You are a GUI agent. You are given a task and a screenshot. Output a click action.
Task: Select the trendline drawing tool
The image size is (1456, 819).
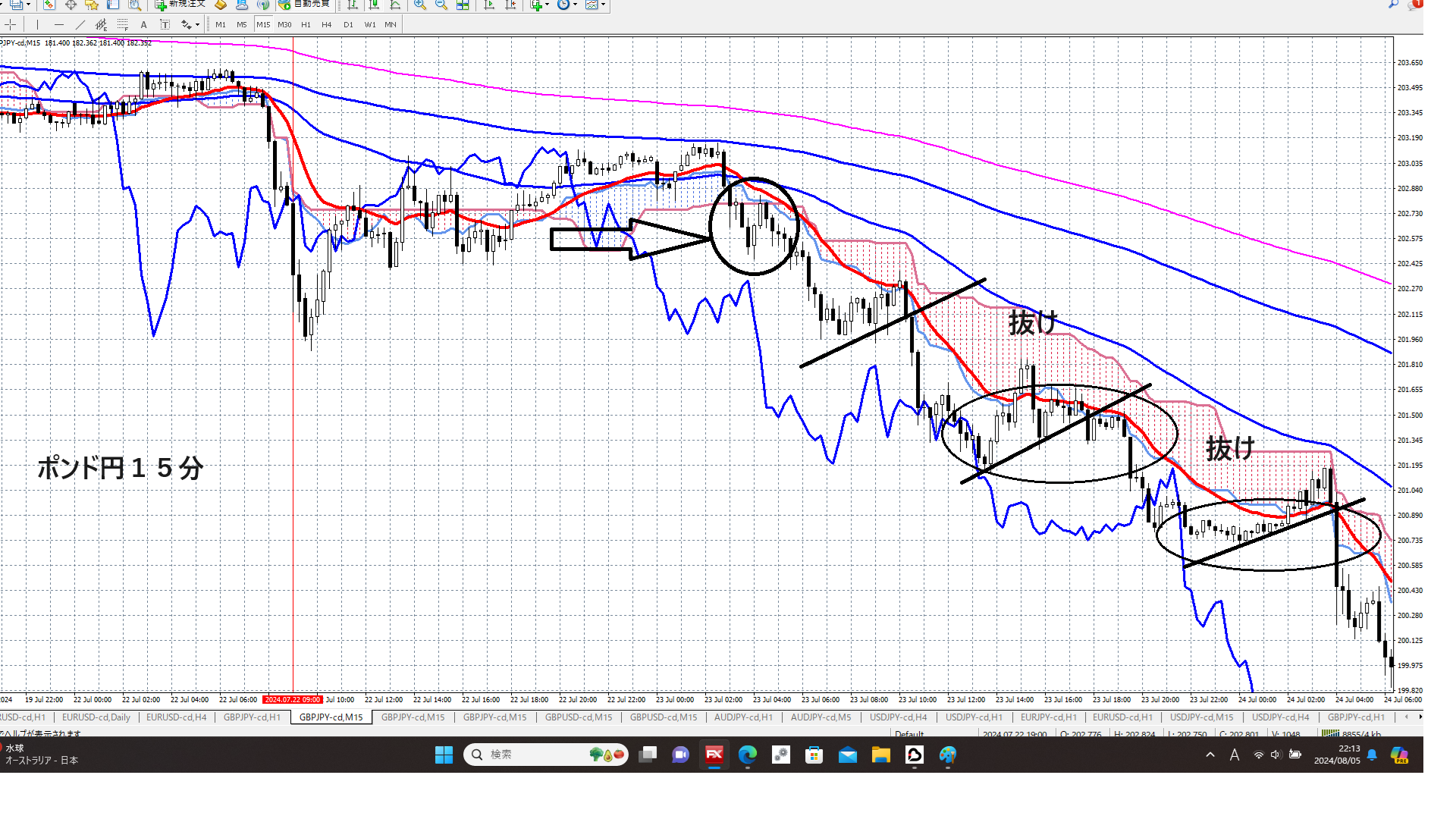click(x=80, y=24)
